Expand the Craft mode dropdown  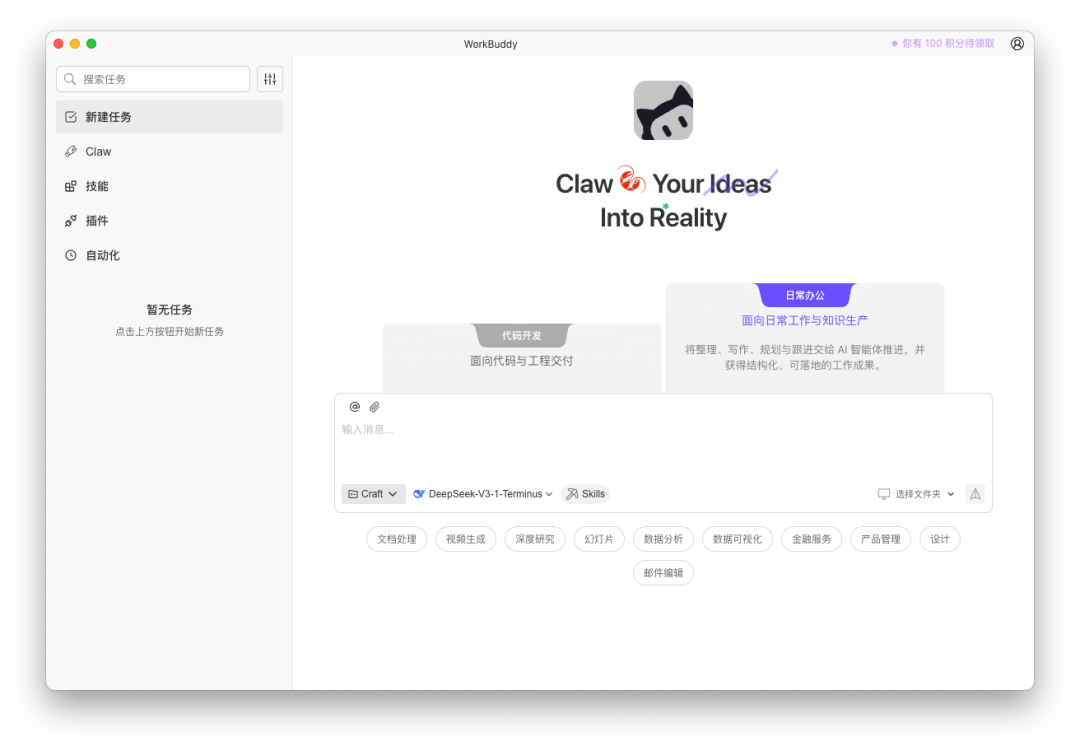[x=373, y=494]
